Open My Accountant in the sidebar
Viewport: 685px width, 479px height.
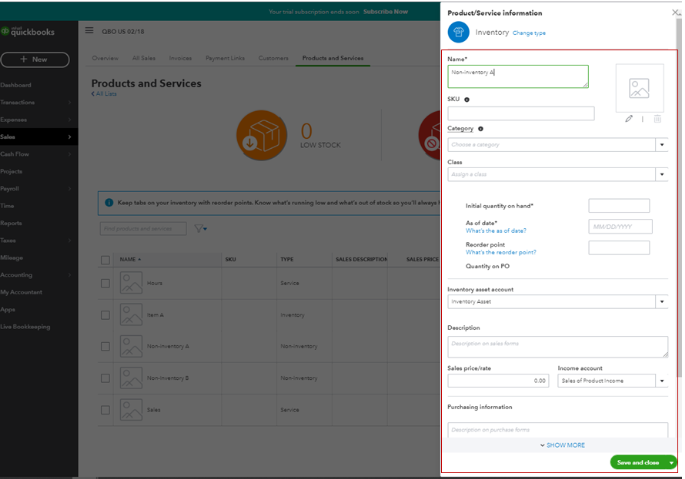(x=21, y=292)
